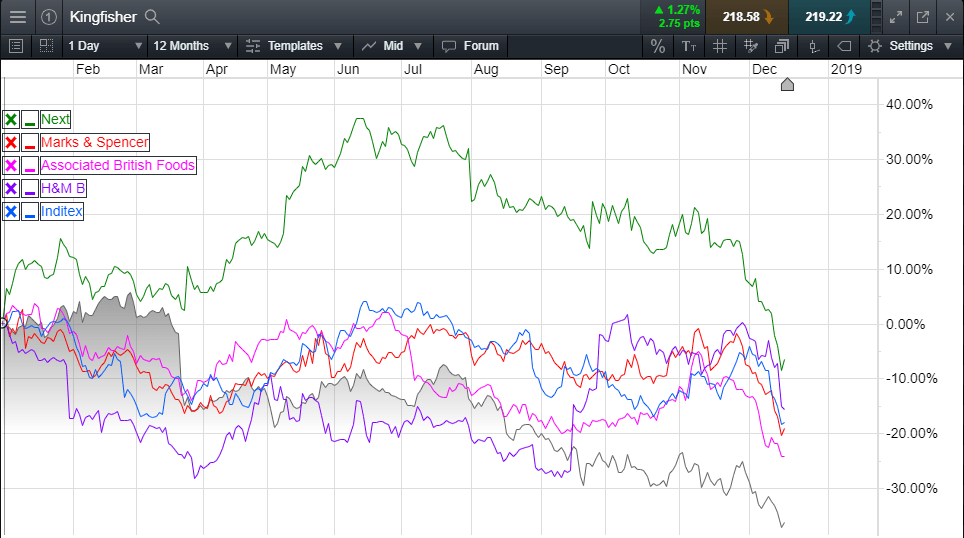964x538 pixels.
Task: Click the 2019 label on time axis
Action: (x=847, y=69)
